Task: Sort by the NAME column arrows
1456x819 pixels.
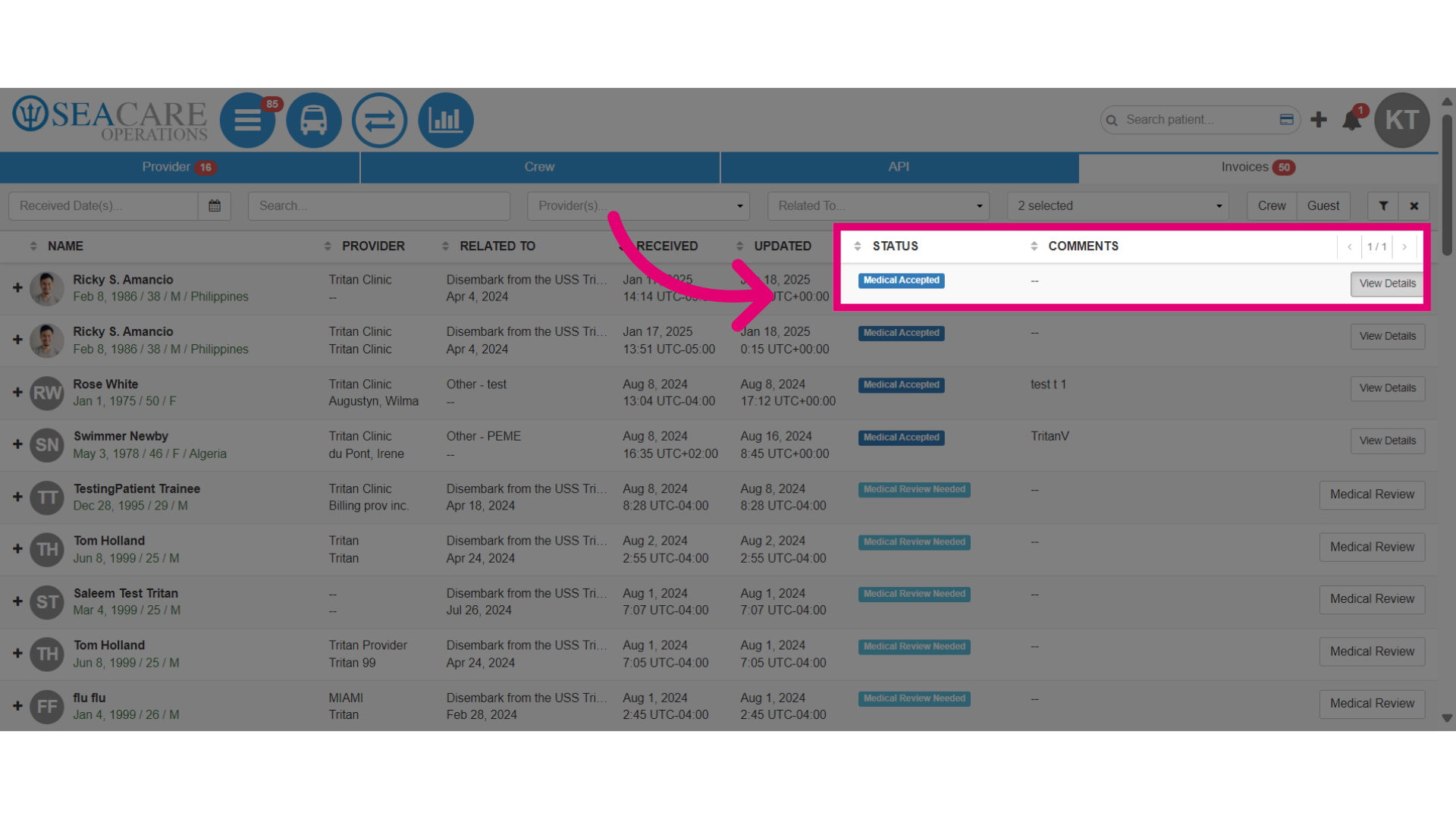Action: click(33, 246)
